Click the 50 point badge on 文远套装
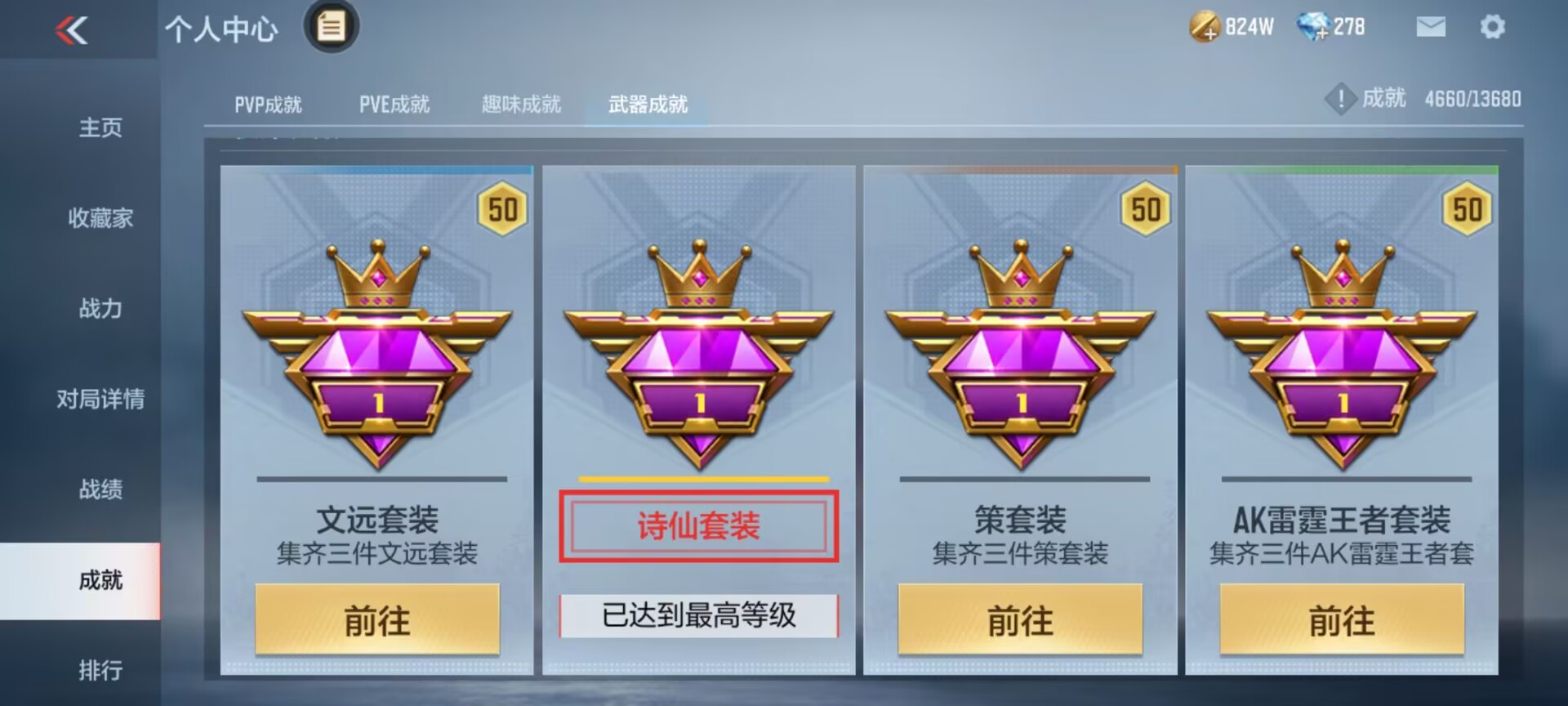This screenshot has width=1568, height=706. (x=502, y=210)
